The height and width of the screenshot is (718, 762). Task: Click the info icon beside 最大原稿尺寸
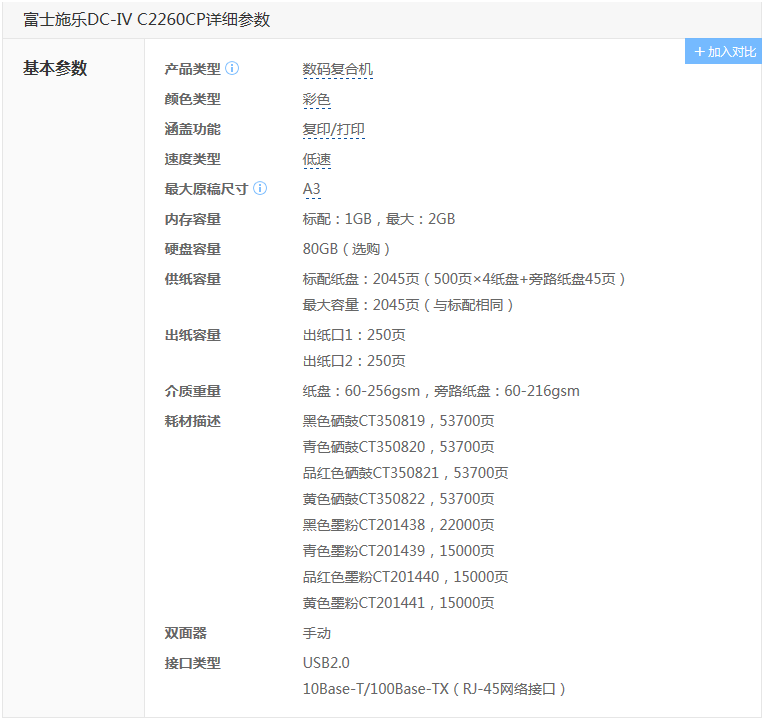click(x=260, y=188)
